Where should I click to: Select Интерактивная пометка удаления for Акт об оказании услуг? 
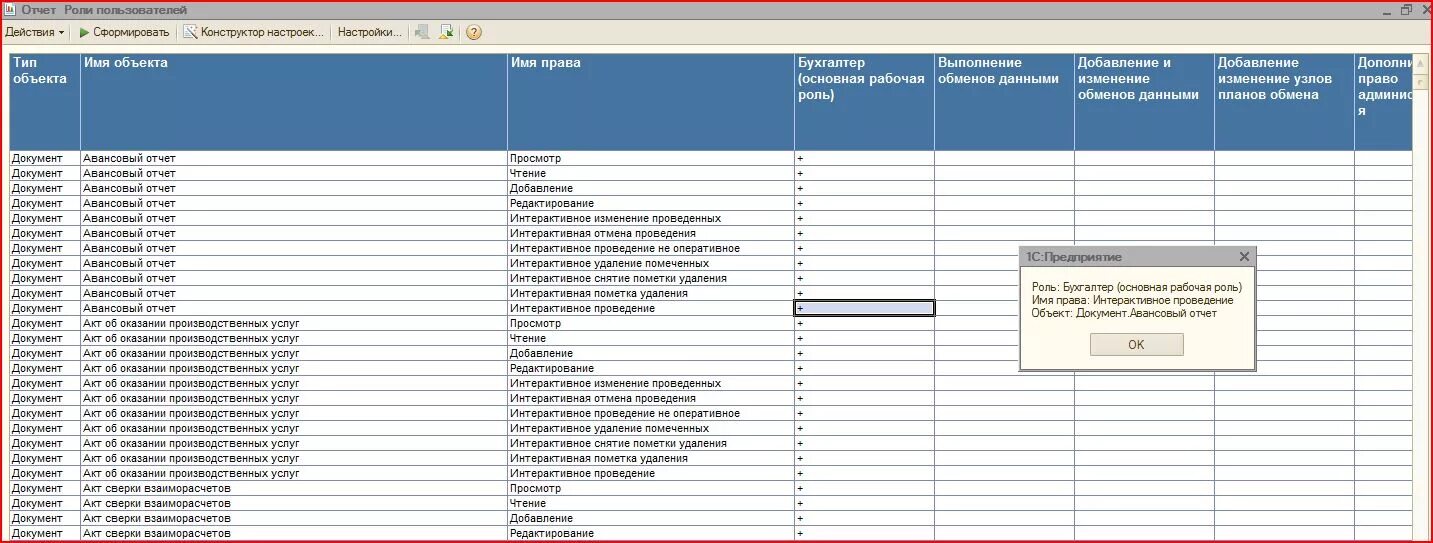651,458
